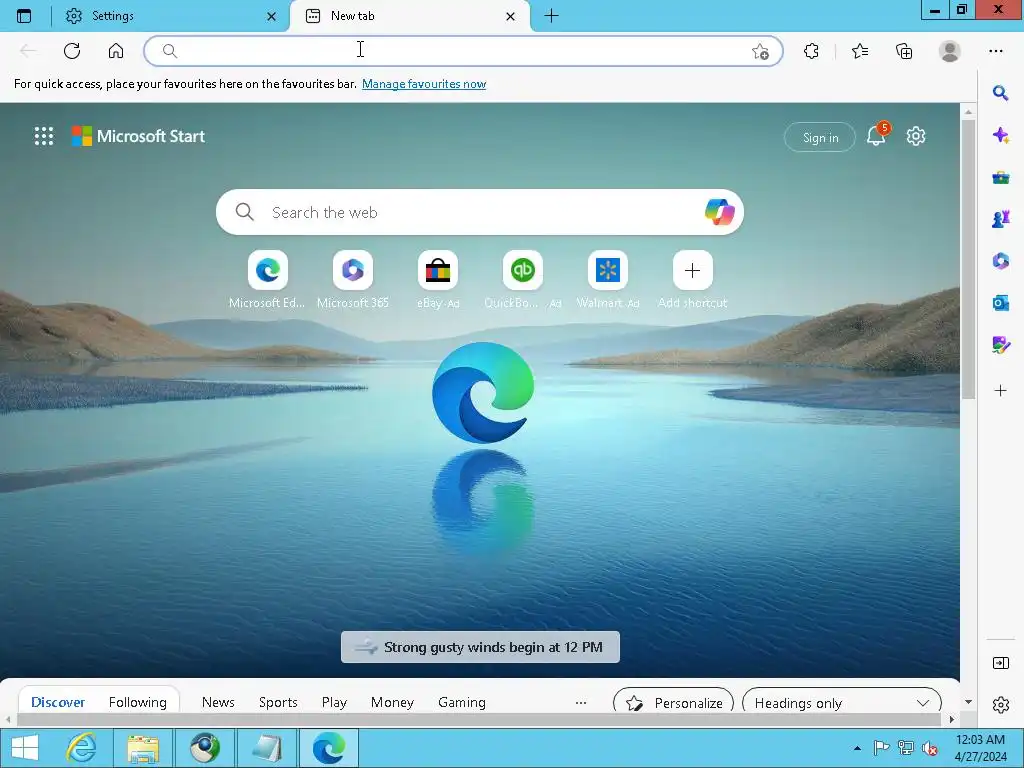The height and width of the screenshot is (768, 1024).
Task: Open Settings and more ellipsis menu
Action: point(995,51)
